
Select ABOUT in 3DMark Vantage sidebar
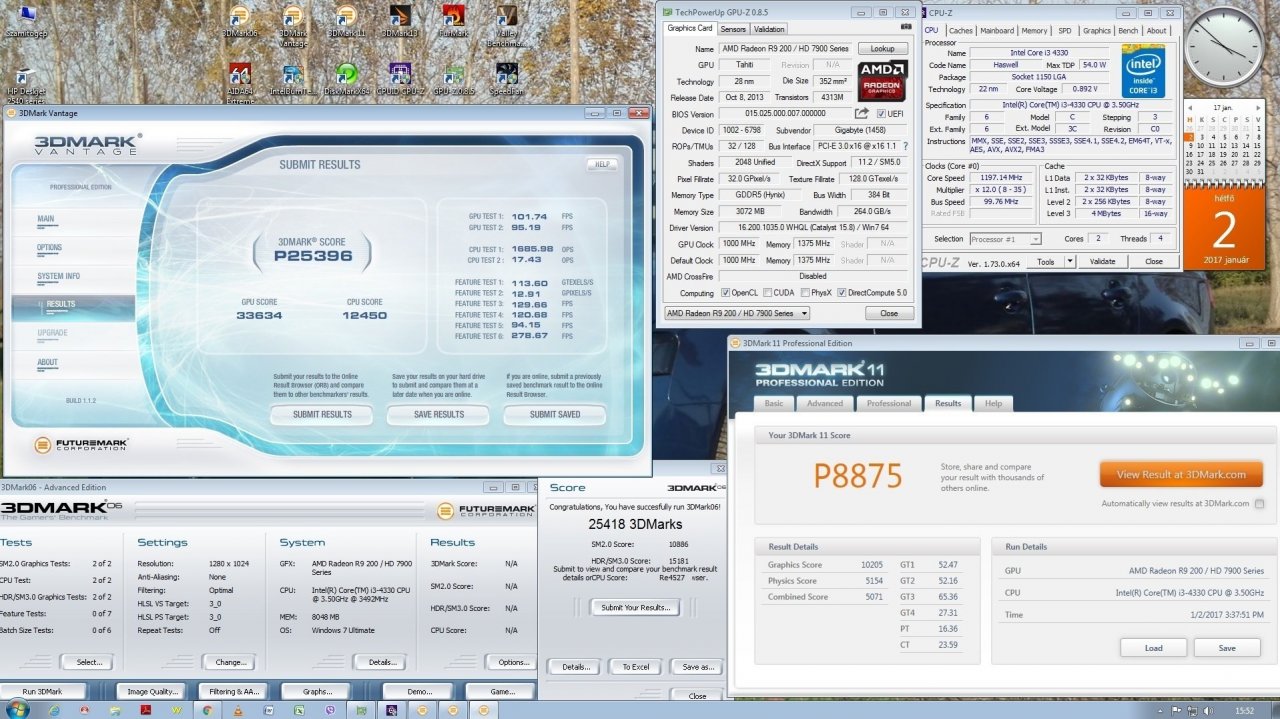[x=48, y=362]
